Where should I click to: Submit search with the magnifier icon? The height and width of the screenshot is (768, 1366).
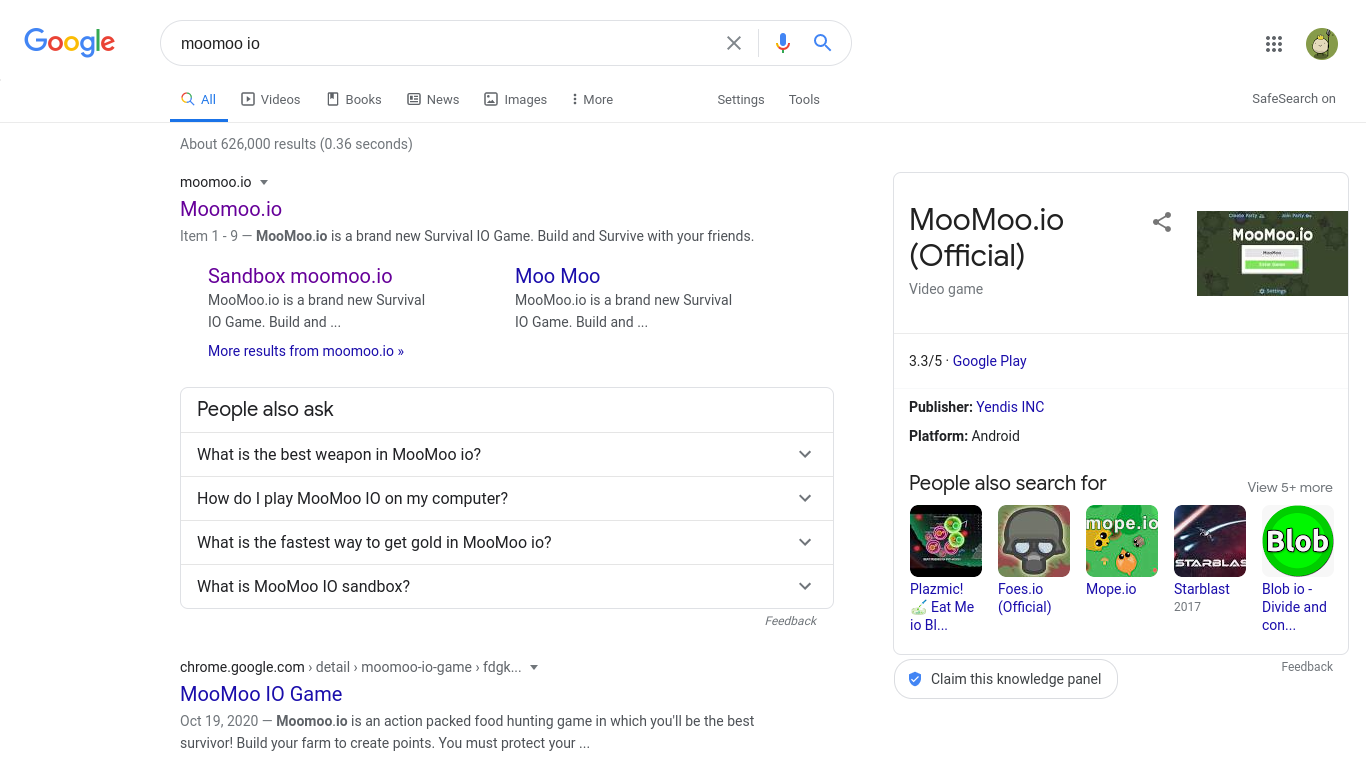coord(822,43)
